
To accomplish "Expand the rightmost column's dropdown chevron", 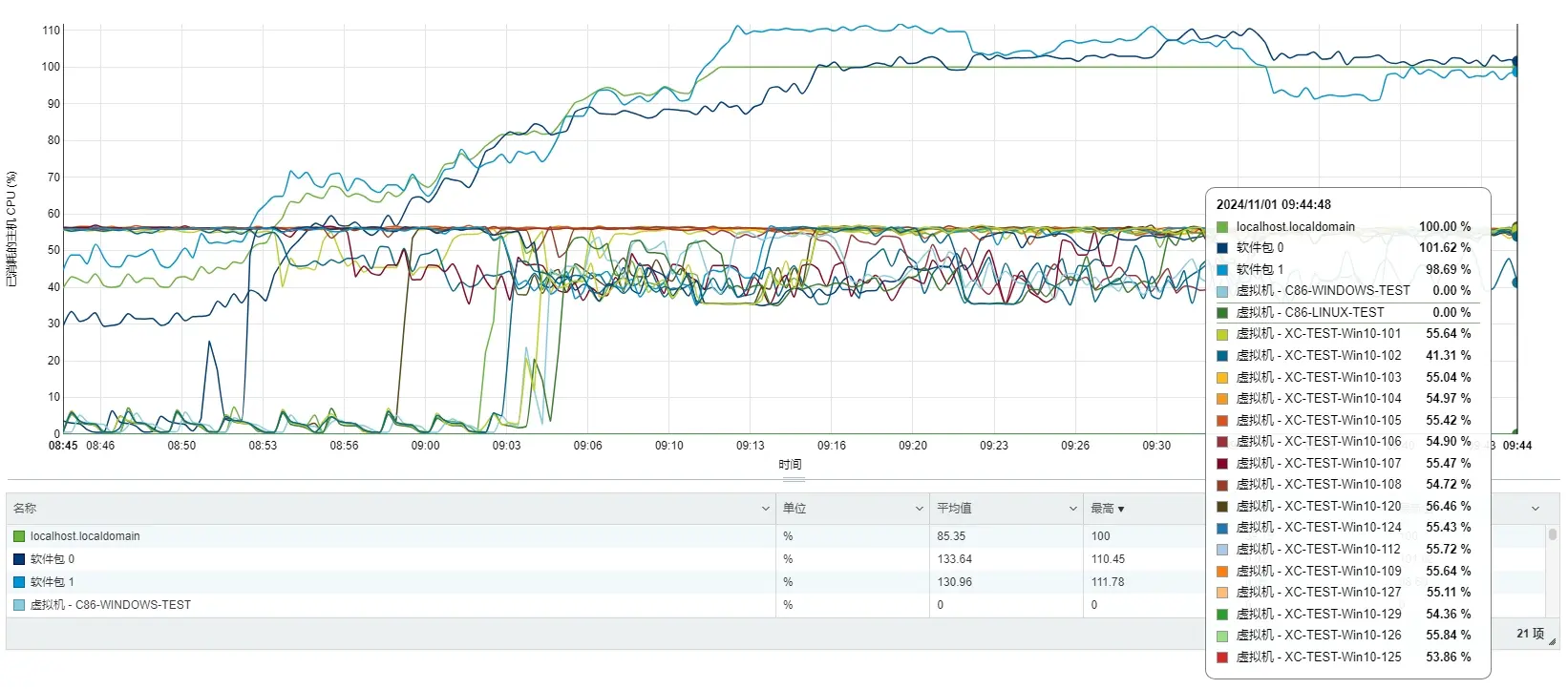I will [1536, 509].
